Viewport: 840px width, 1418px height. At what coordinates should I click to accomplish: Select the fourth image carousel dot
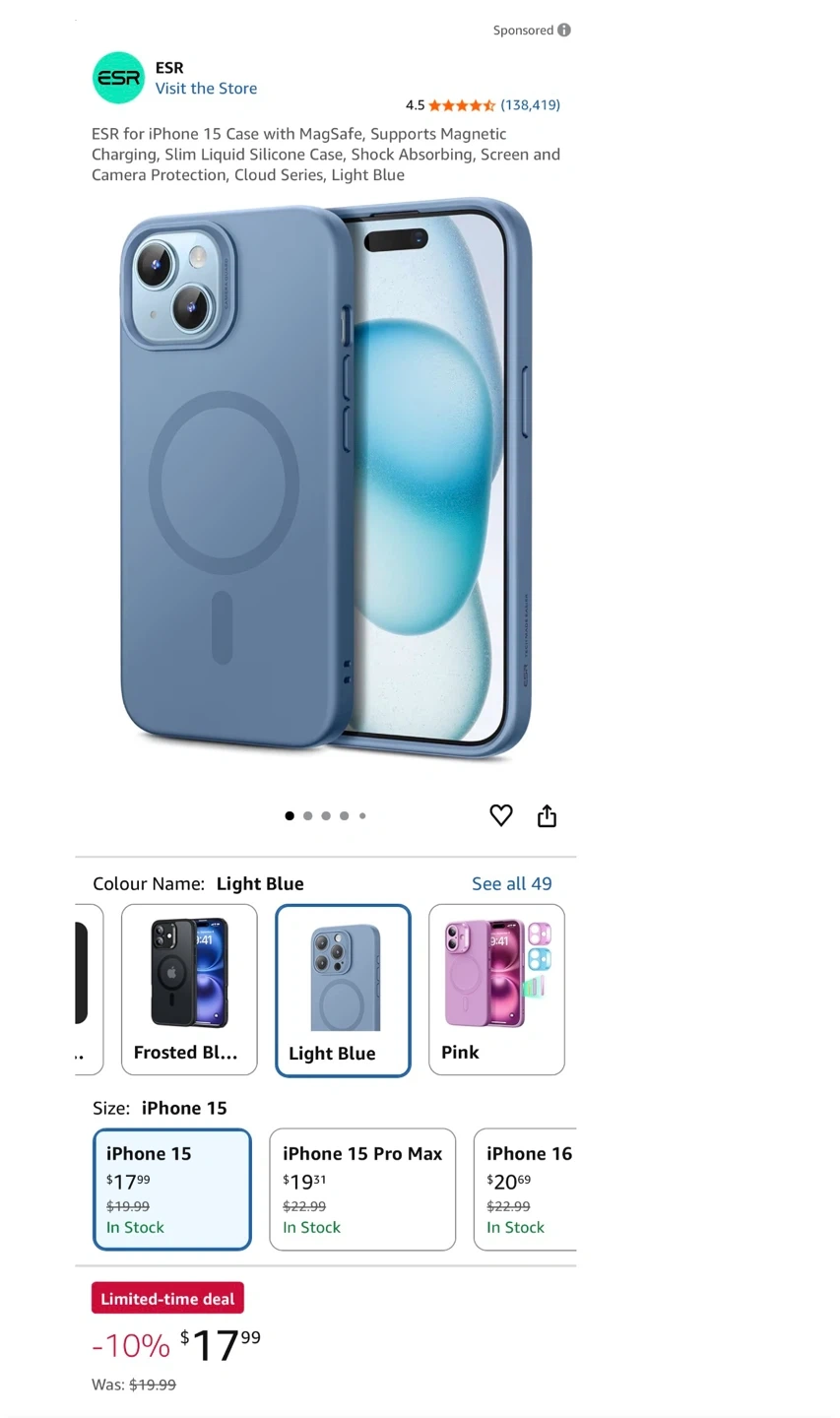[344, 815]
